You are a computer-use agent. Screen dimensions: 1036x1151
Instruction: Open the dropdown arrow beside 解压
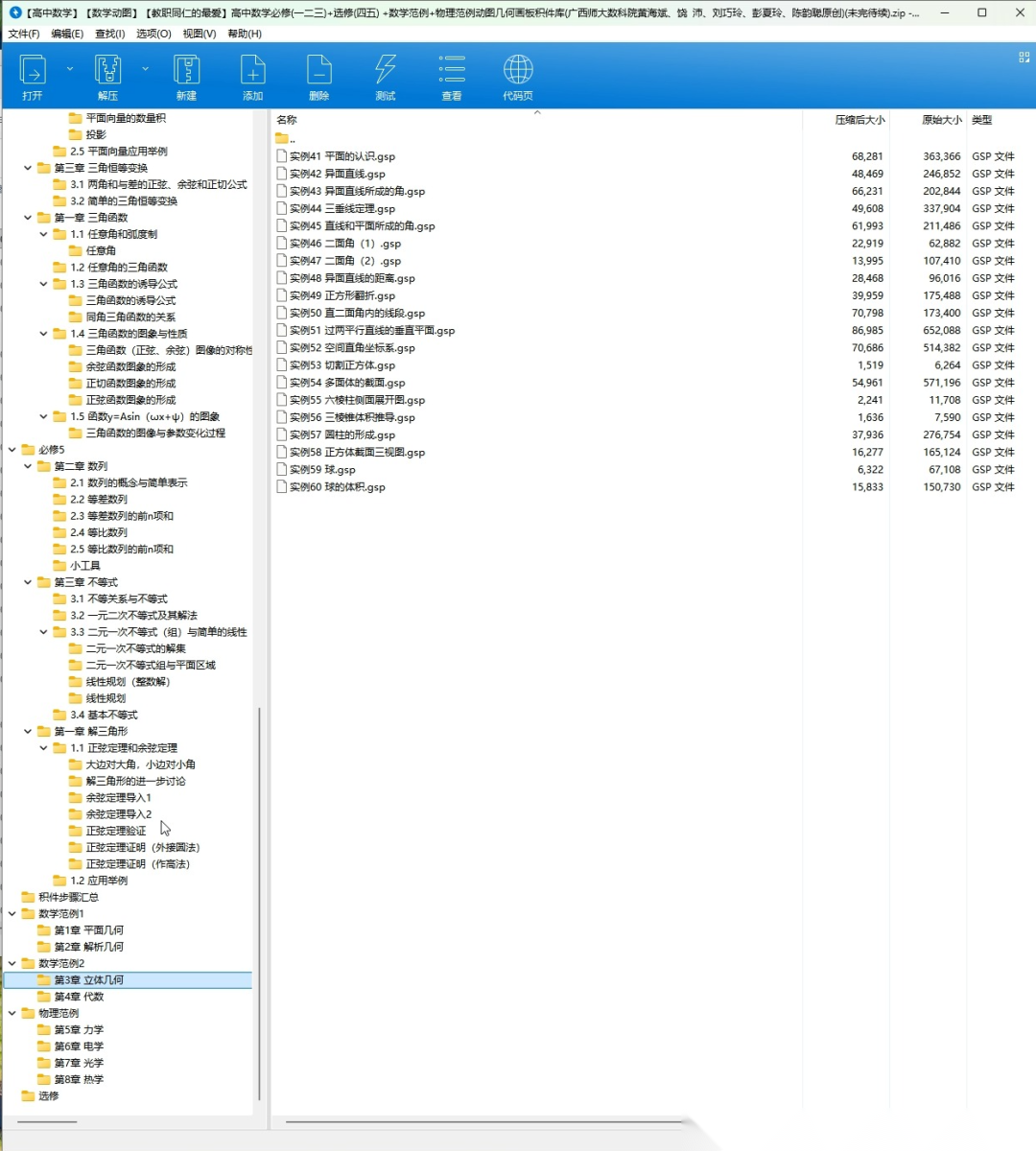click(x=145, y=69)
